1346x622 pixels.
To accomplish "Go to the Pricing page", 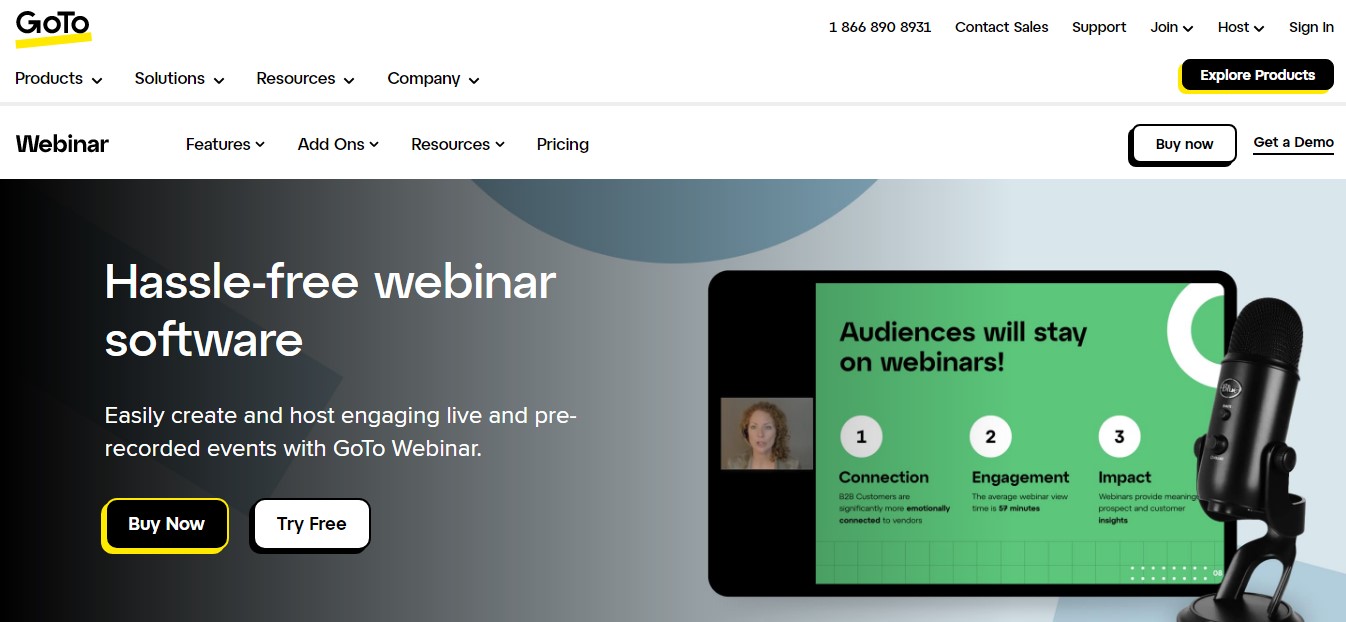I will click(562, 144).
